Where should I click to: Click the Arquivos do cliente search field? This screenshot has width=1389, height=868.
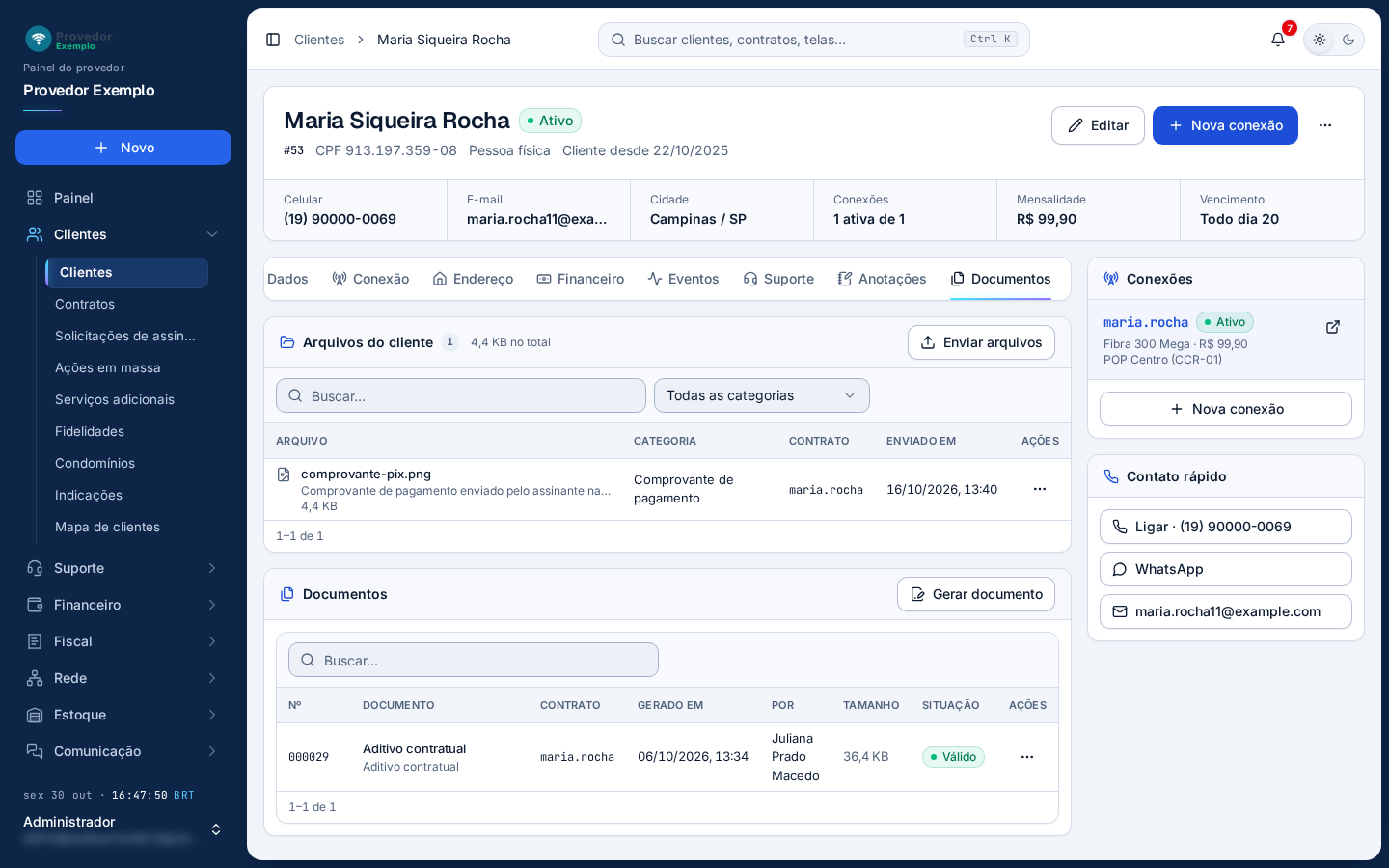coord(461,395)
